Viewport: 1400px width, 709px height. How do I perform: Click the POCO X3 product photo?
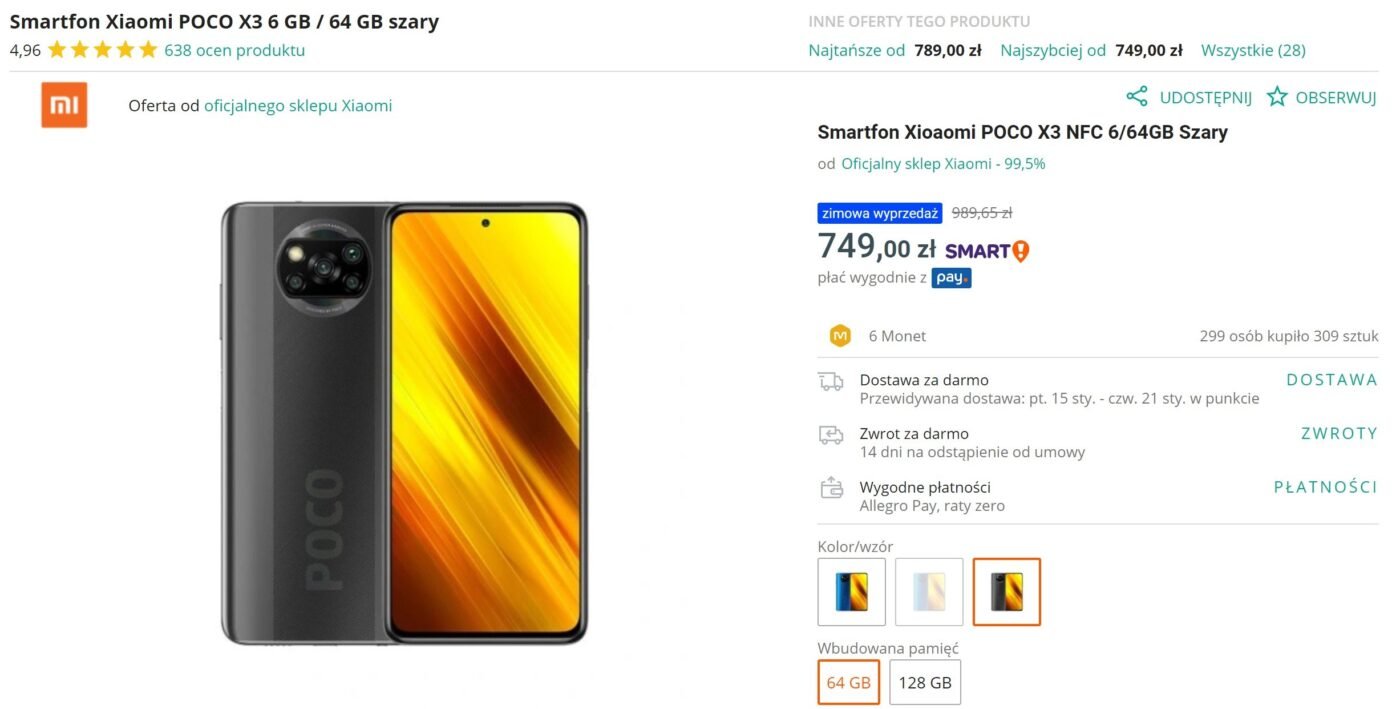[404, 423]
